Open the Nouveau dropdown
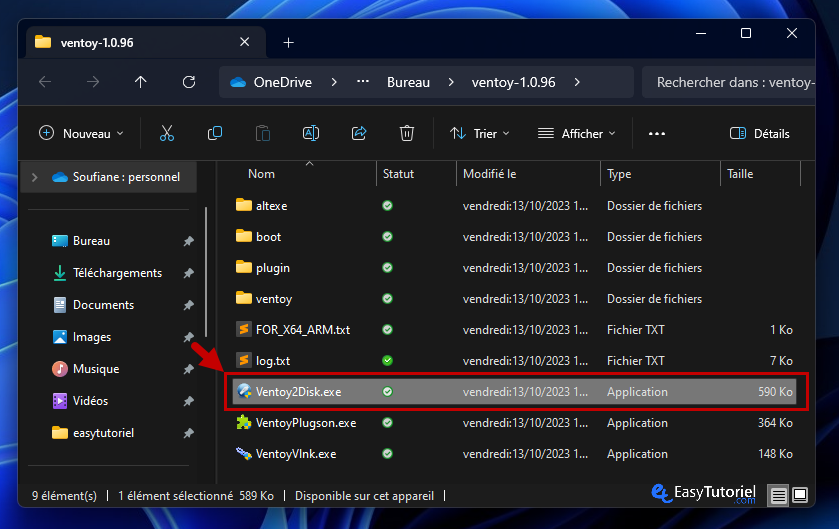This screenshot has height=529, width=839. (81, 133)
